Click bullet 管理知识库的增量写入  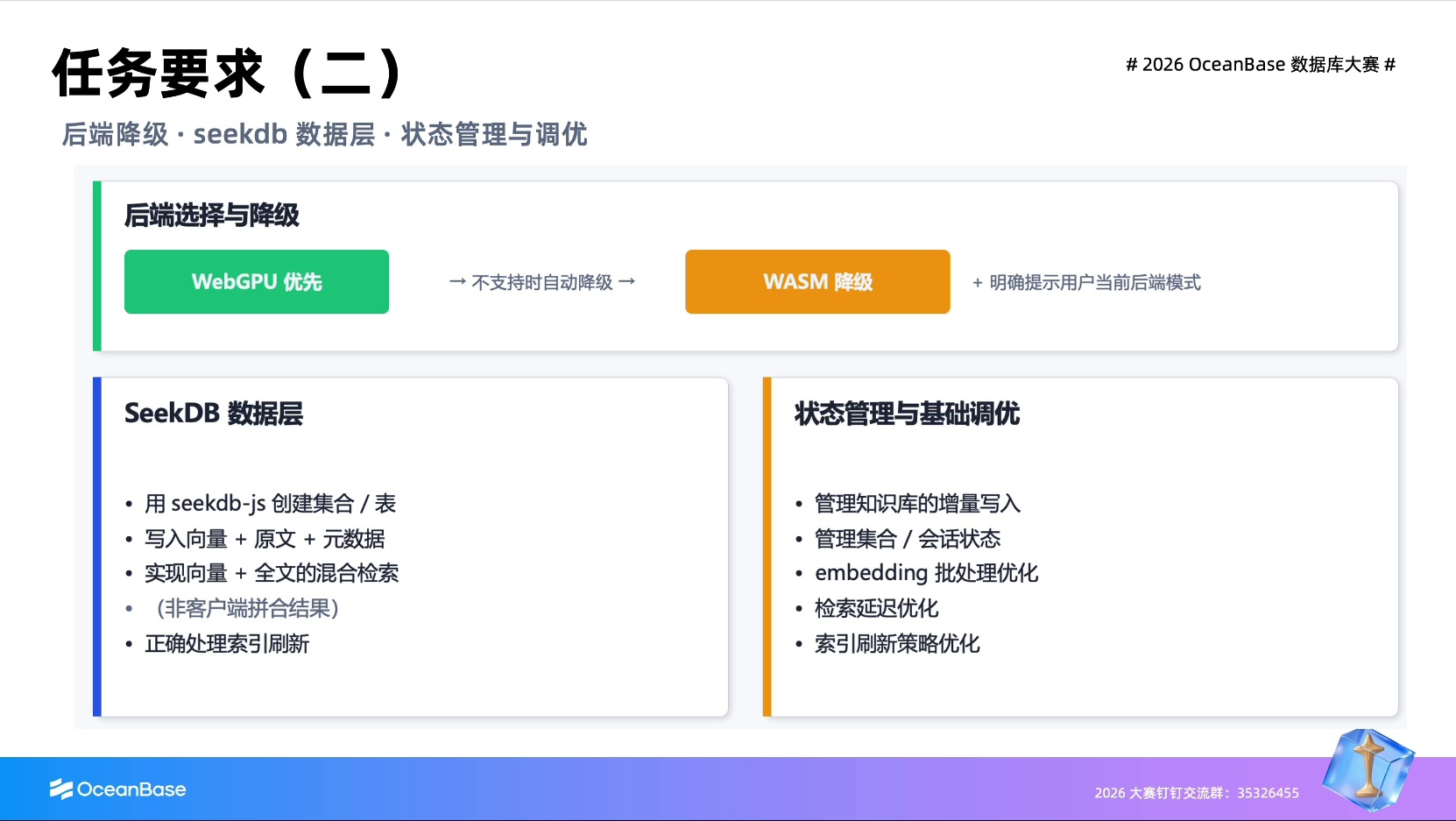click(917, 504)
